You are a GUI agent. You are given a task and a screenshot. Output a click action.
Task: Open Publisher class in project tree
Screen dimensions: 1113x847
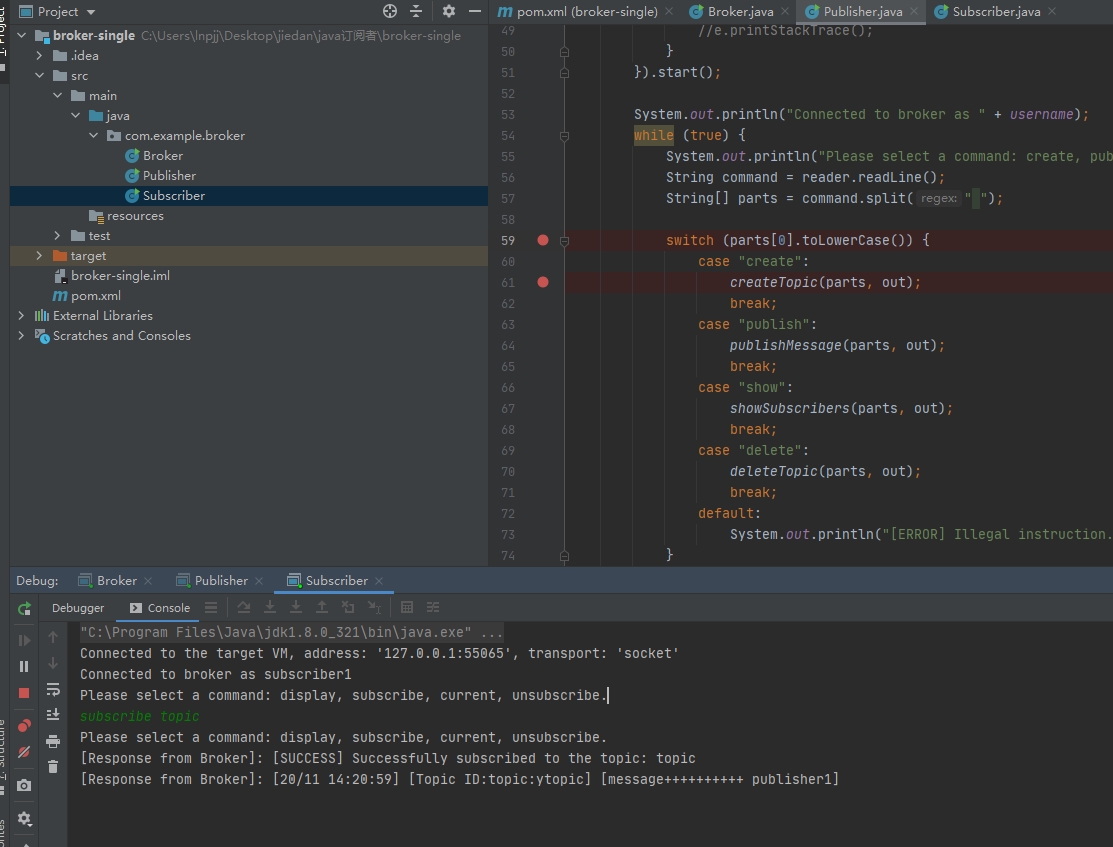169,176
